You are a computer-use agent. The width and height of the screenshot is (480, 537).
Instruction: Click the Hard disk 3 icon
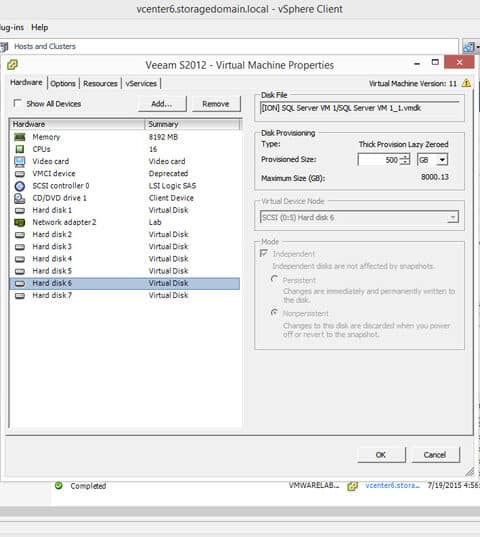pos(20,247)
